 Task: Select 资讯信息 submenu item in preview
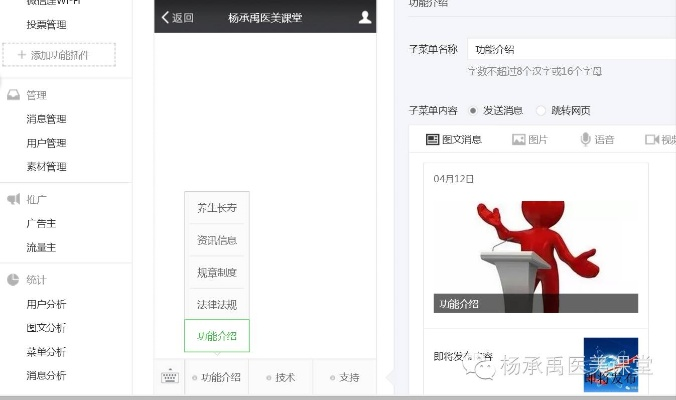(x=217, y=240)
